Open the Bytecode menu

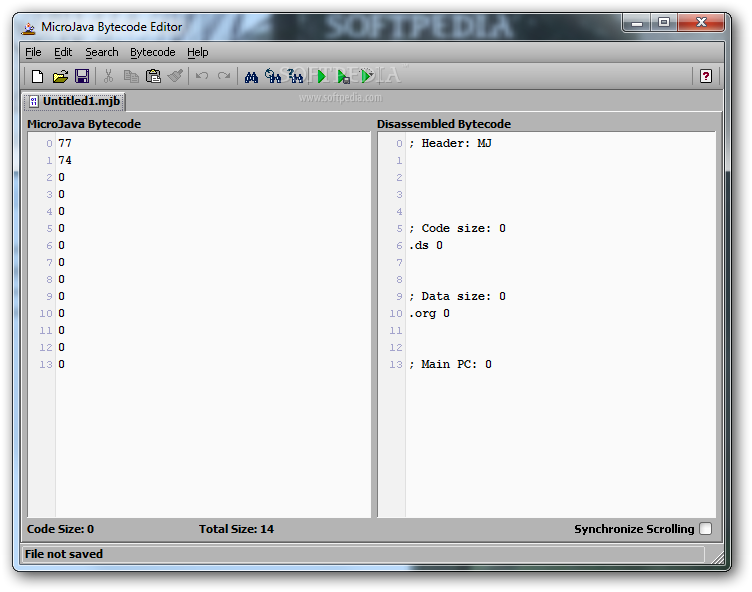153,52
